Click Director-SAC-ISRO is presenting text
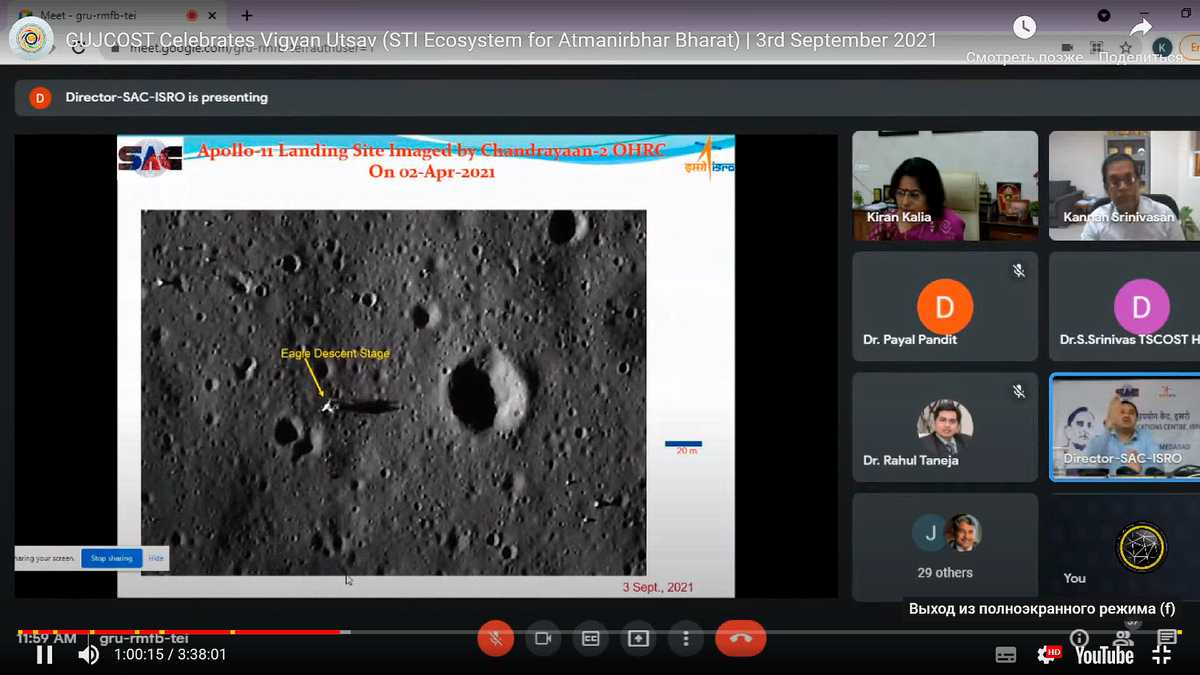 167,98
